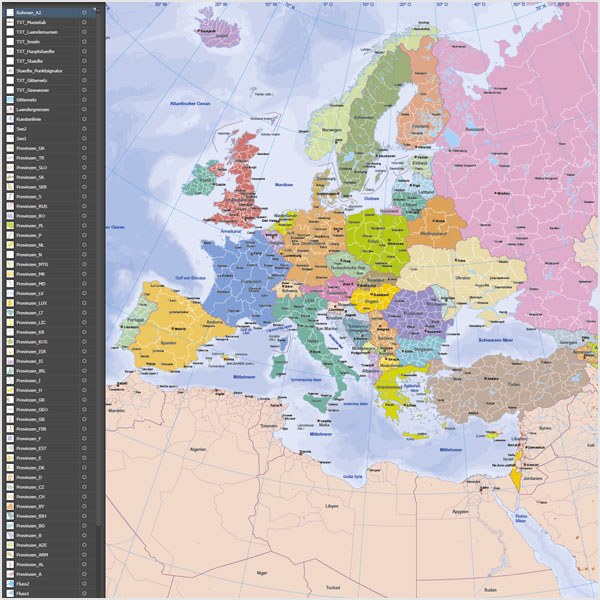Screen dimensions: 600x600
Task: Click the Fluss2 layer target circle
Action: (x=84, y=583)
